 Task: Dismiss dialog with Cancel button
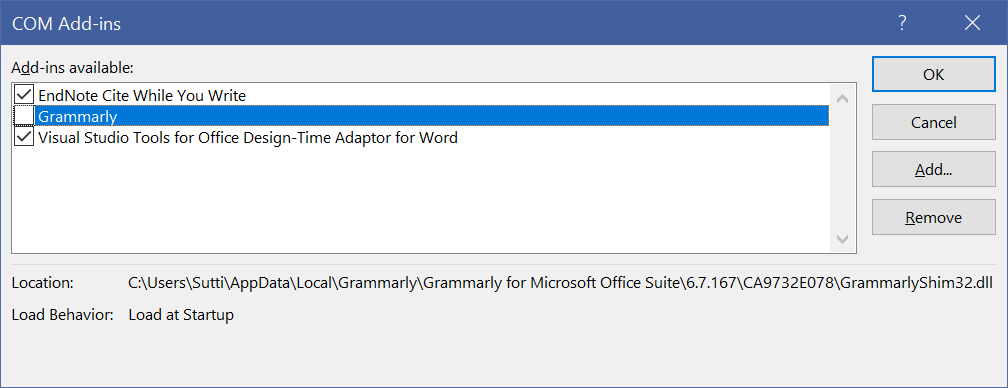[933, 122]
